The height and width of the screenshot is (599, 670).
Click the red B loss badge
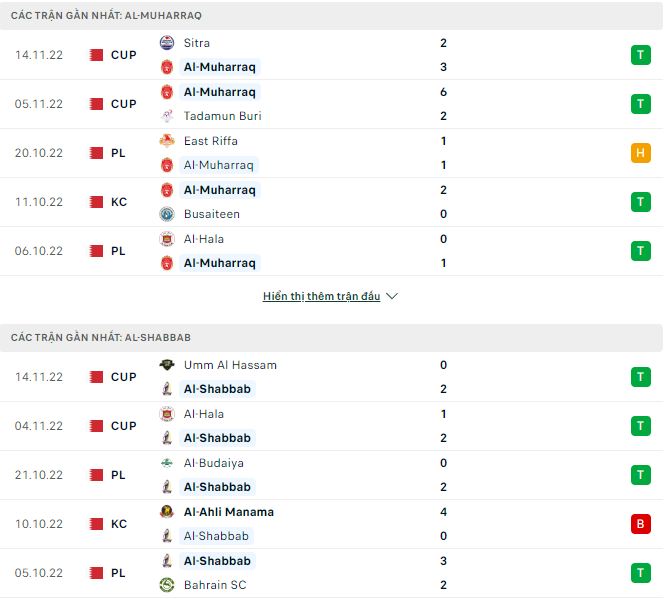[x=642, y=525]
